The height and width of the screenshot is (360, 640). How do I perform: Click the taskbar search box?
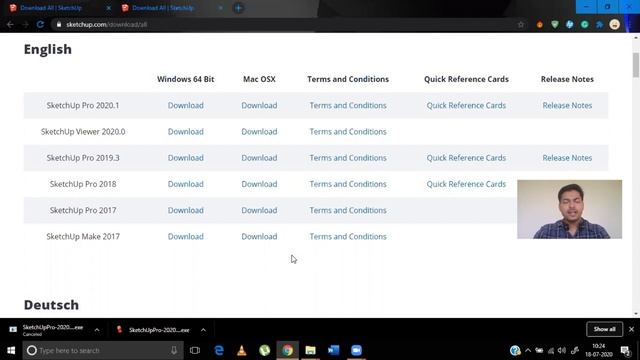[102, 350]
